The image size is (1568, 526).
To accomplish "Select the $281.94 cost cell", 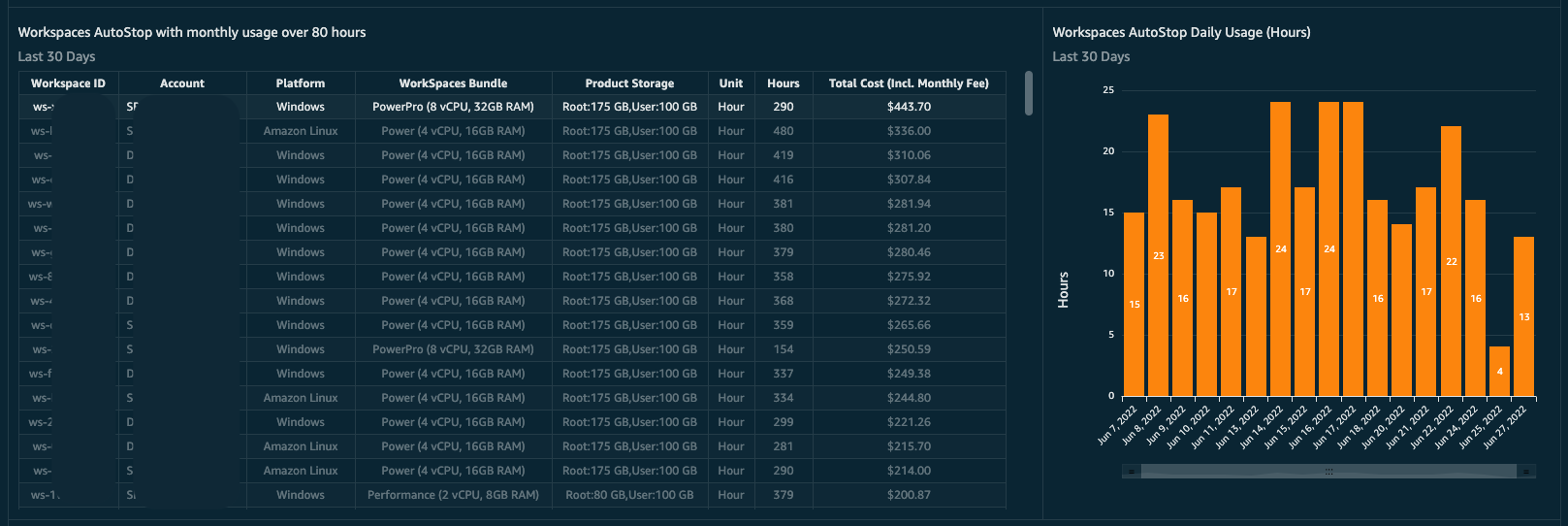I will pyautogui.click(x=909, y=204).
